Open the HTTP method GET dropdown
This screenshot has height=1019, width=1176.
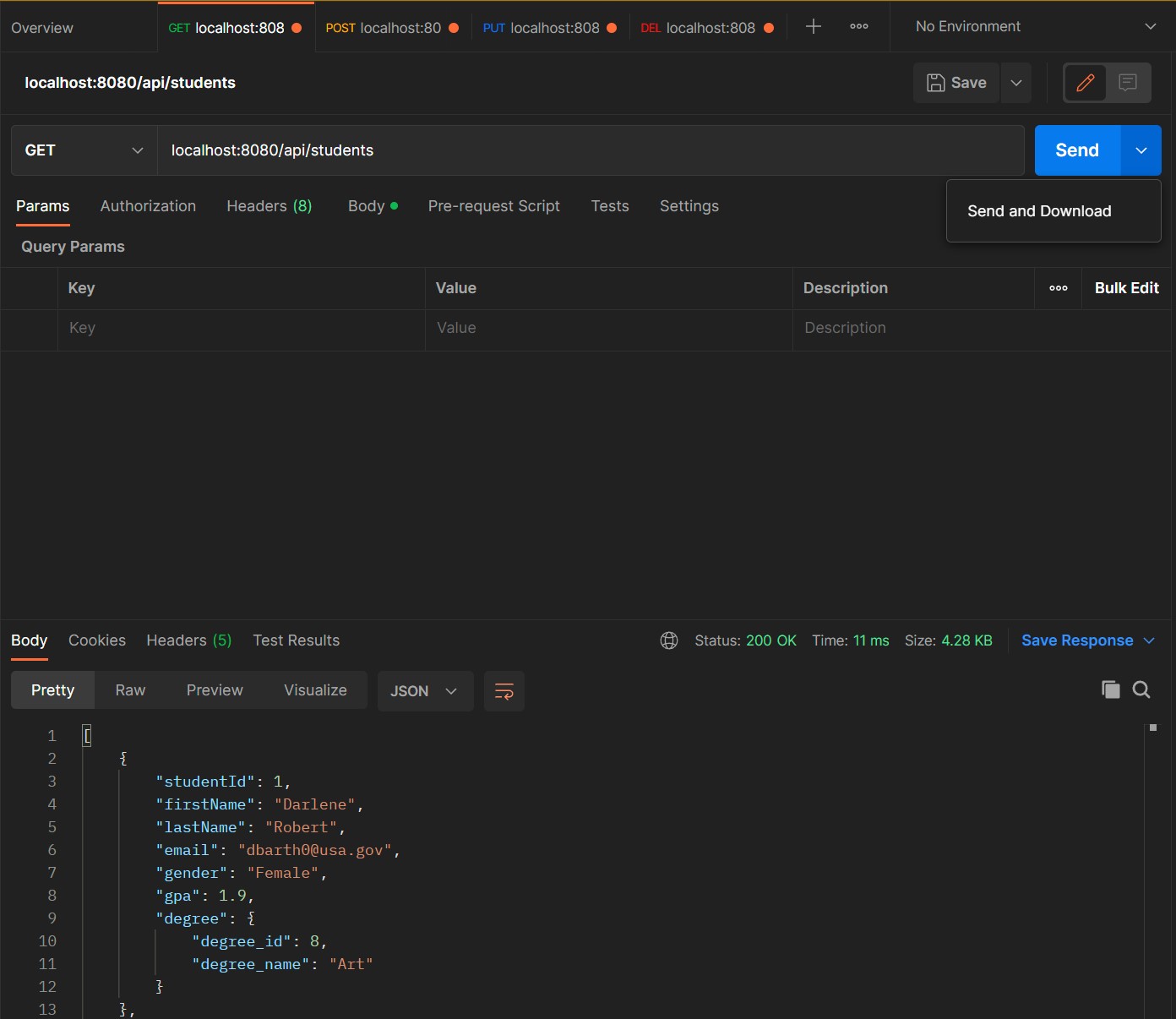pos(84,150)
